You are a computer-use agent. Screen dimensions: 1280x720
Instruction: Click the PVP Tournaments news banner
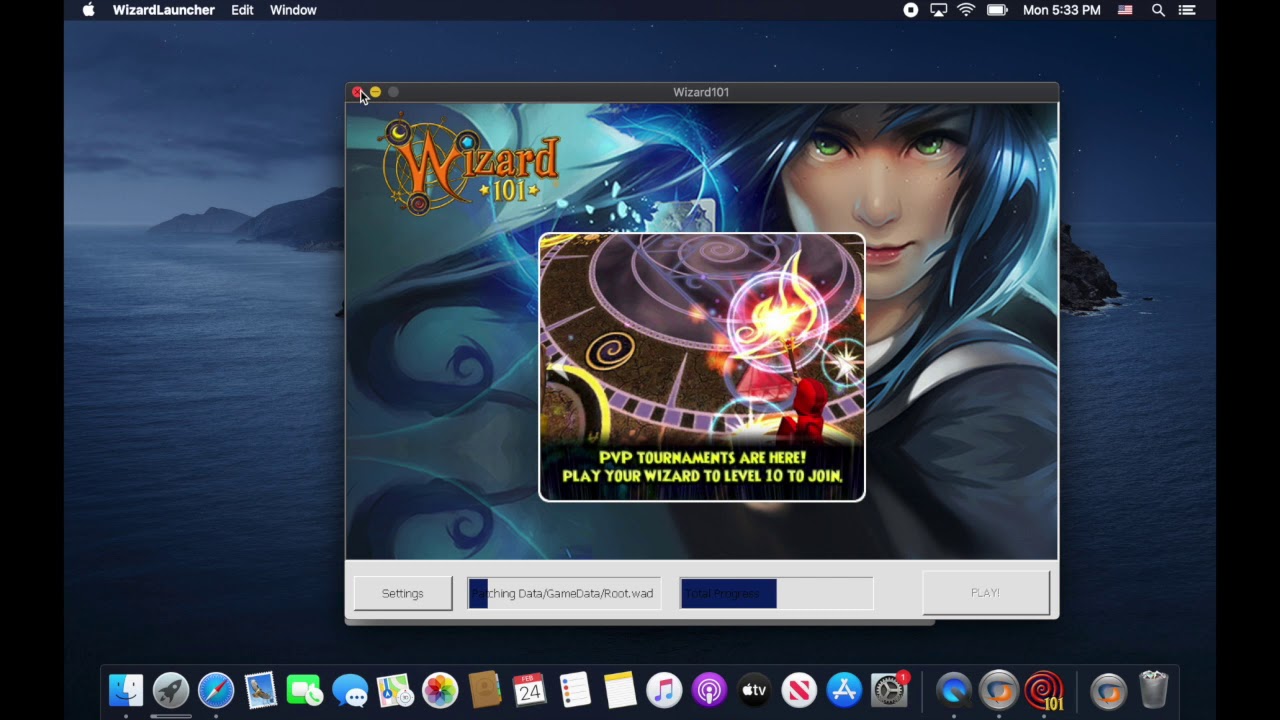click(702, 367)
